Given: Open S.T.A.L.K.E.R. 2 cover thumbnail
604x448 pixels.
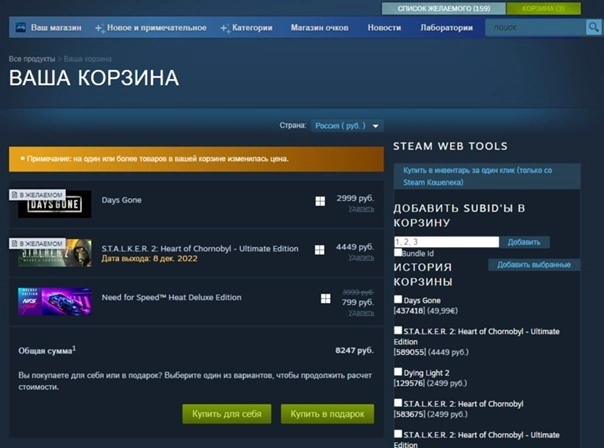Looking at the screenshot, I should click(55, 253).
